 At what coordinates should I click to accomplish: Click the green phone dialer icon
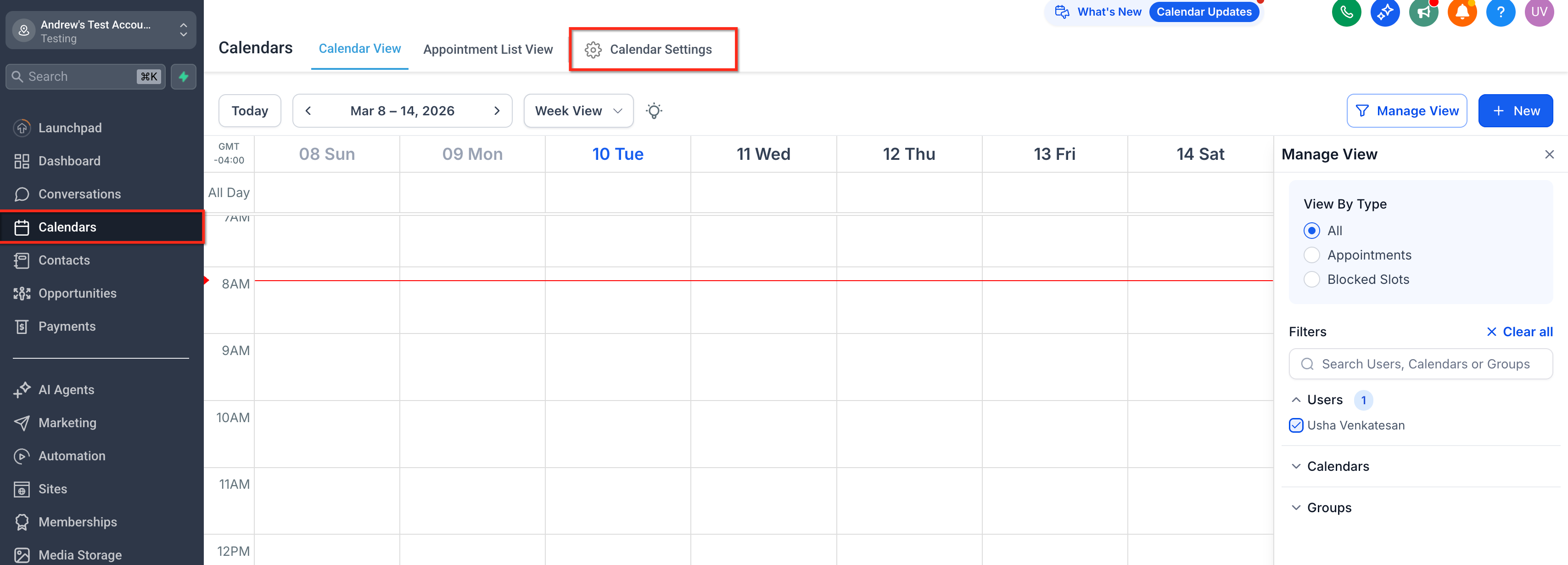pyautogui.click(x=1346, y=12)
